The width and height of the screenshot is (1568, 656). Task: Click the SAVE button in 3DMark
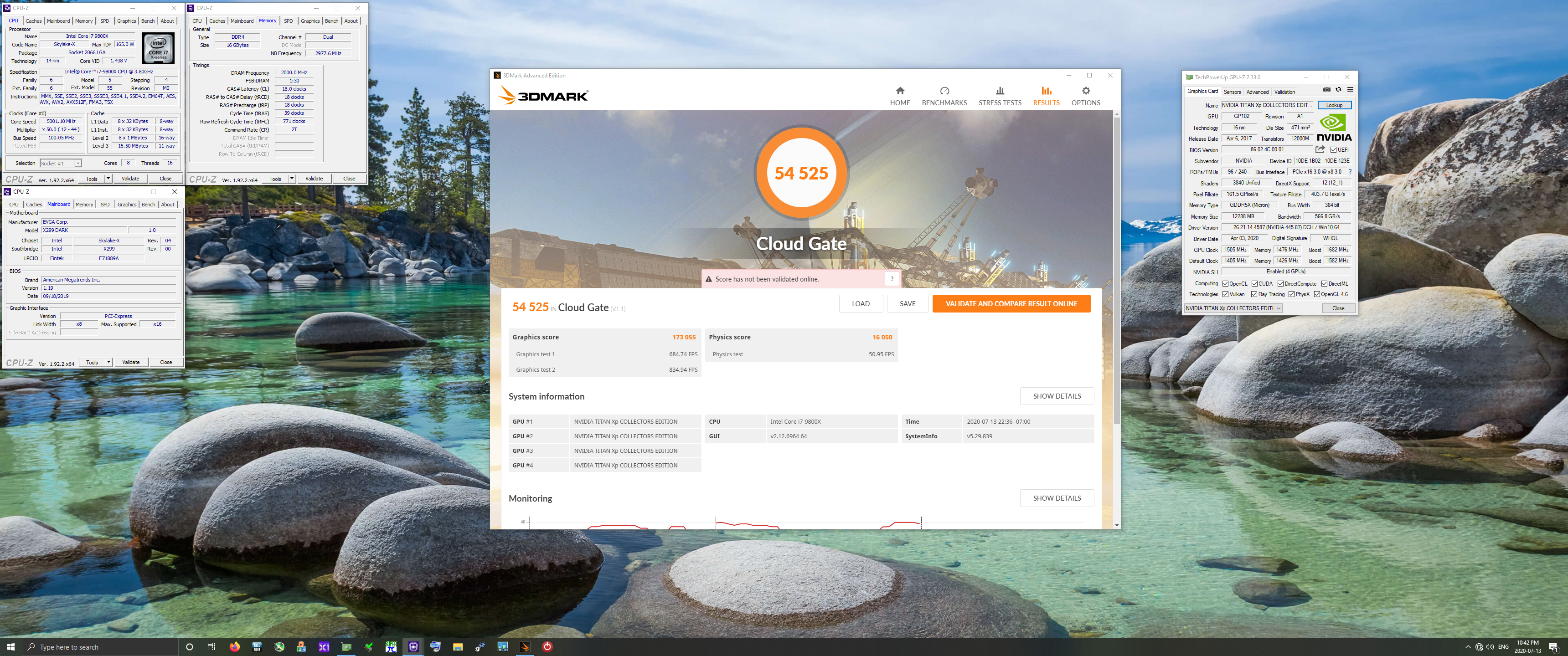coord(907,304)
